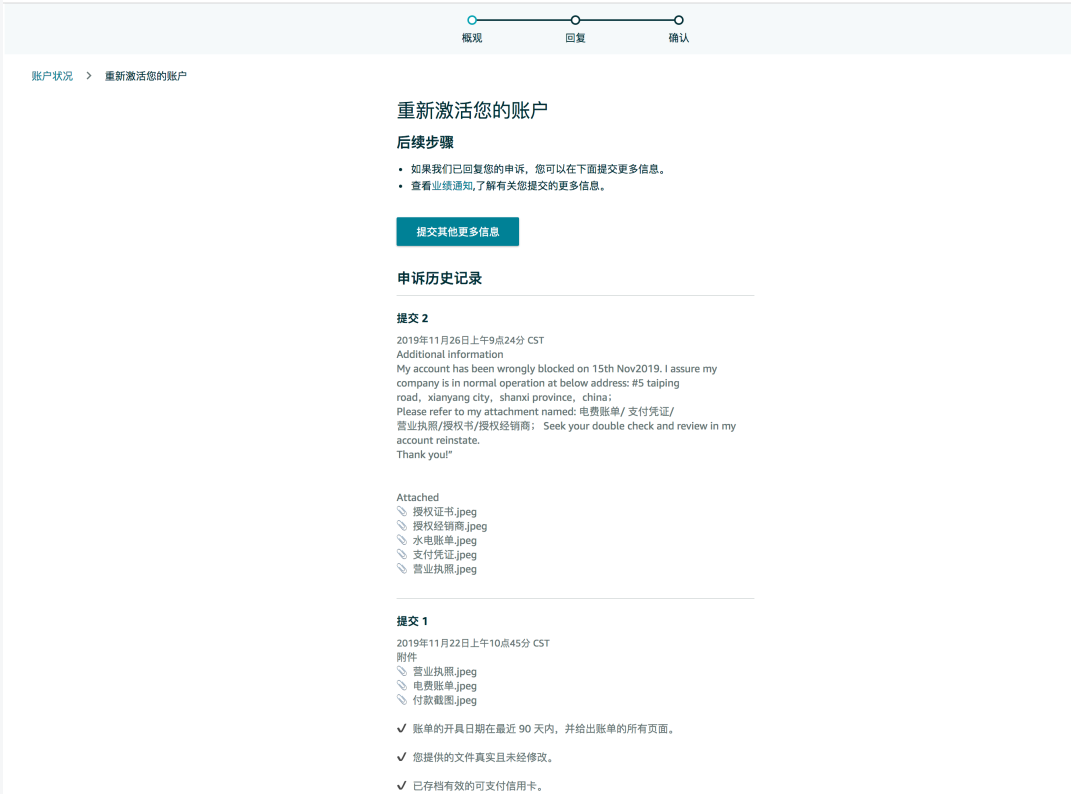Click the 提交其他更多信息 button

click(x=458, y=232)
